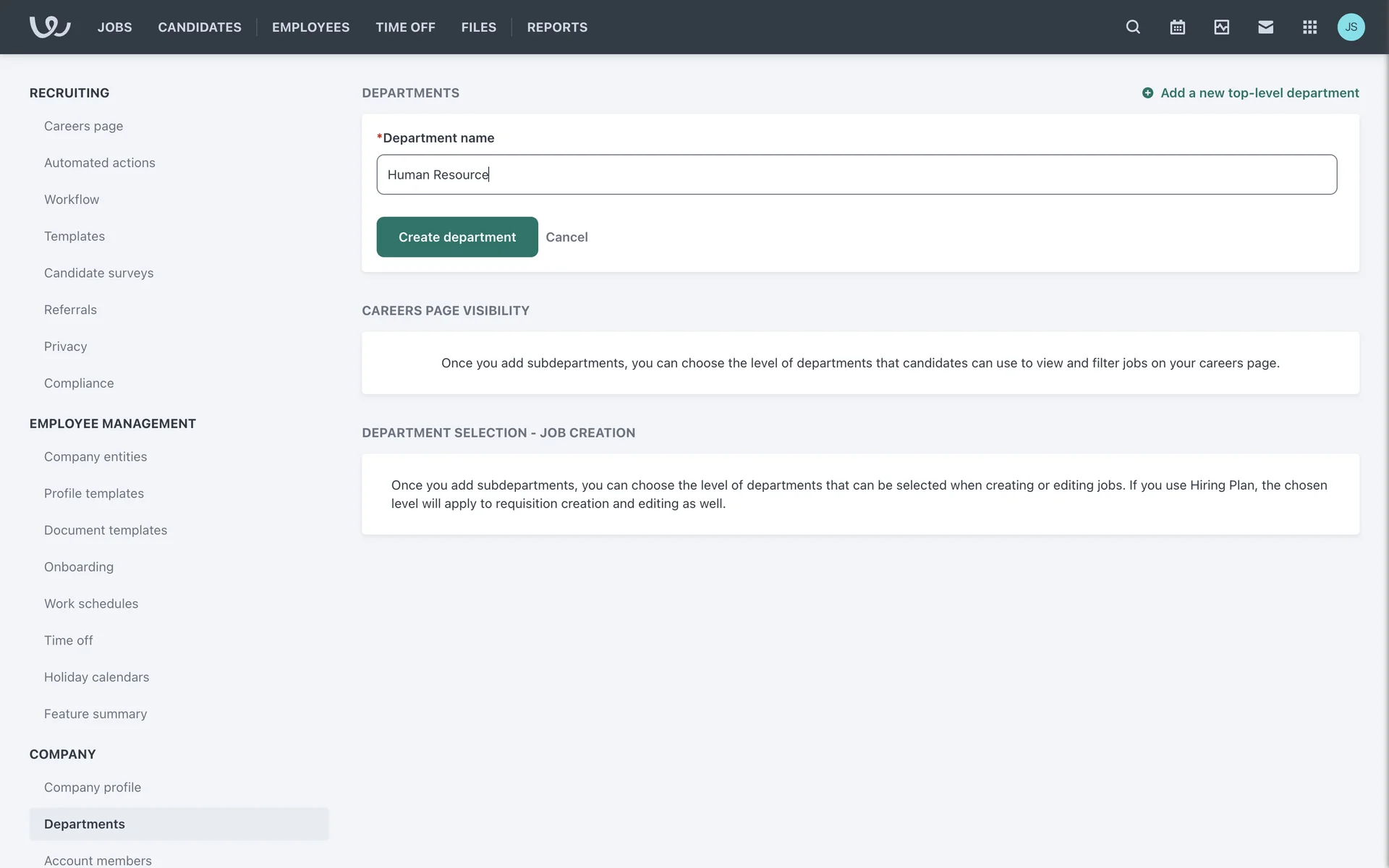This screenshot has width=1389, height=868.
Task: Add a new top-level department link
Action: point(1259,93)
